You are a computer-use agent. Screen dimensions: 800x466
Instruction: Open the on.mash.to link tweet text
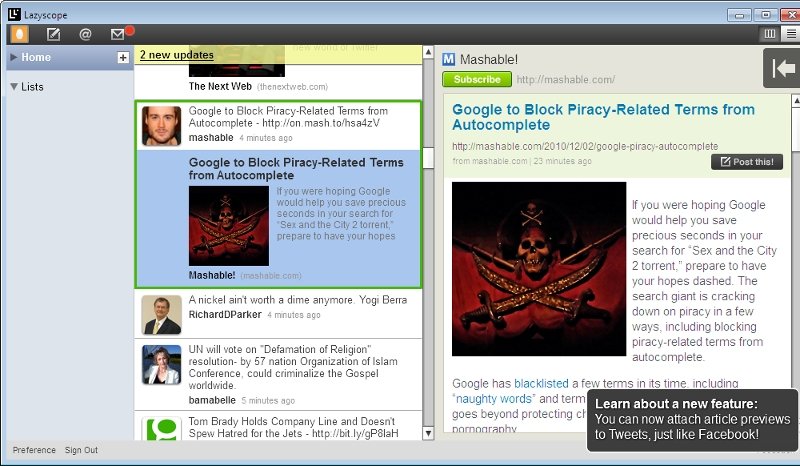[320, 123]
